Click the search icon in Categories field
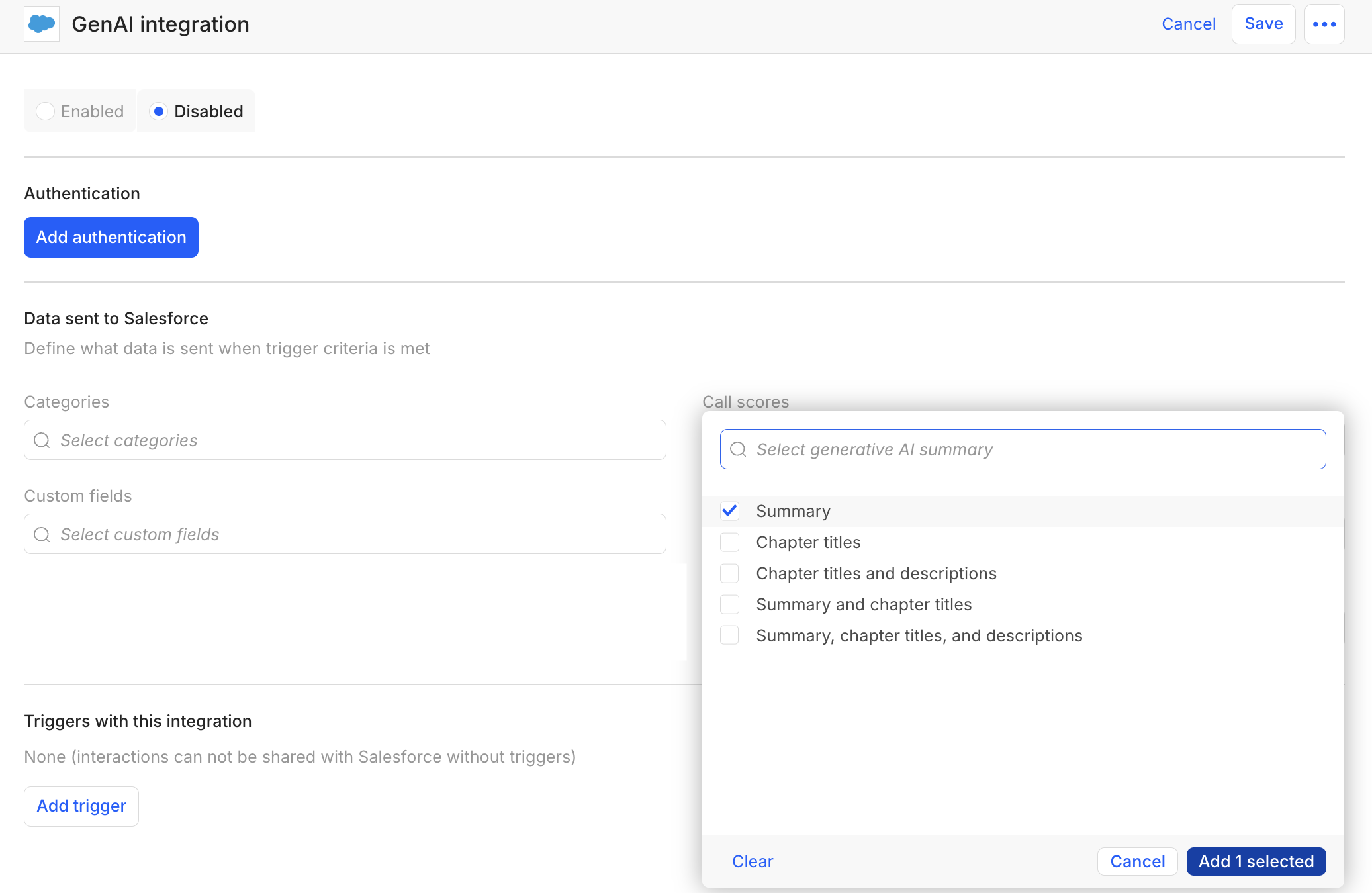This screenshot has height=893, width=1372. [x=42, y=440]
